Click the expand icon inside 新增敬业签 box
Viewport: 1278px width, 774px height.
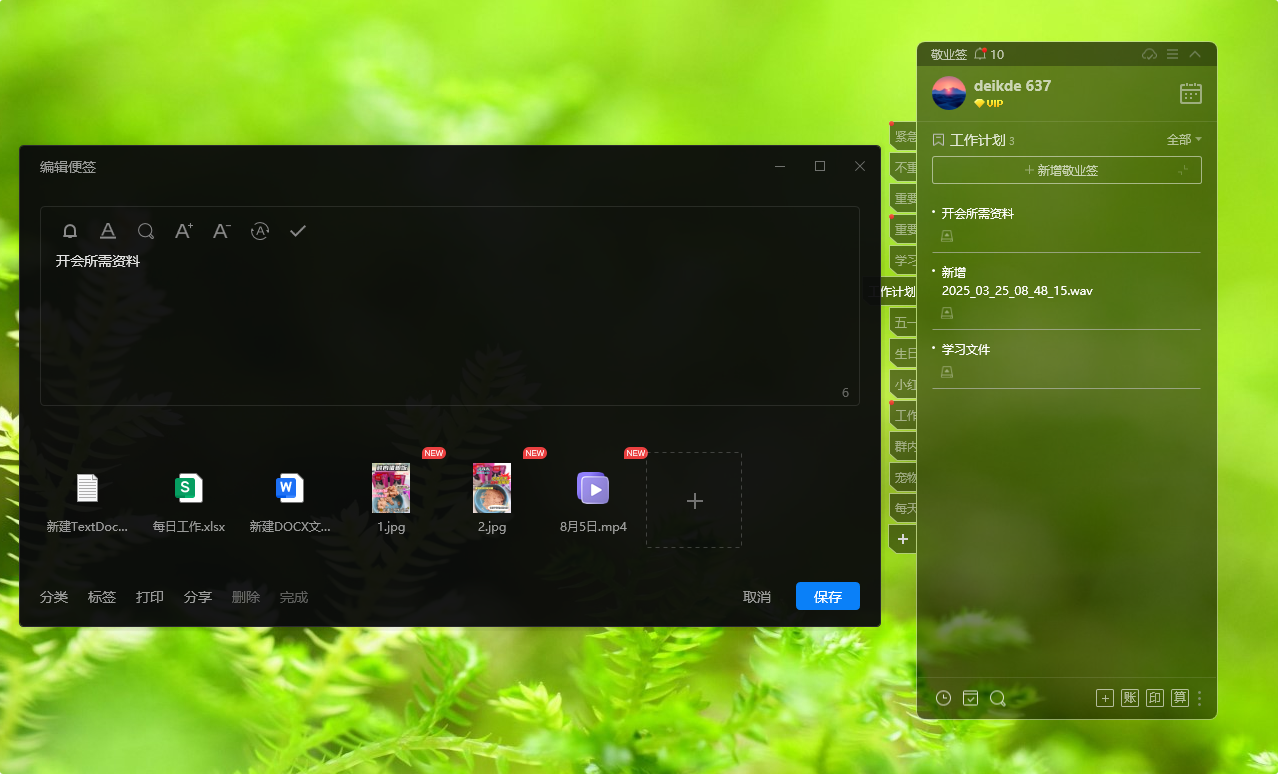click(x=1184, y=170)
